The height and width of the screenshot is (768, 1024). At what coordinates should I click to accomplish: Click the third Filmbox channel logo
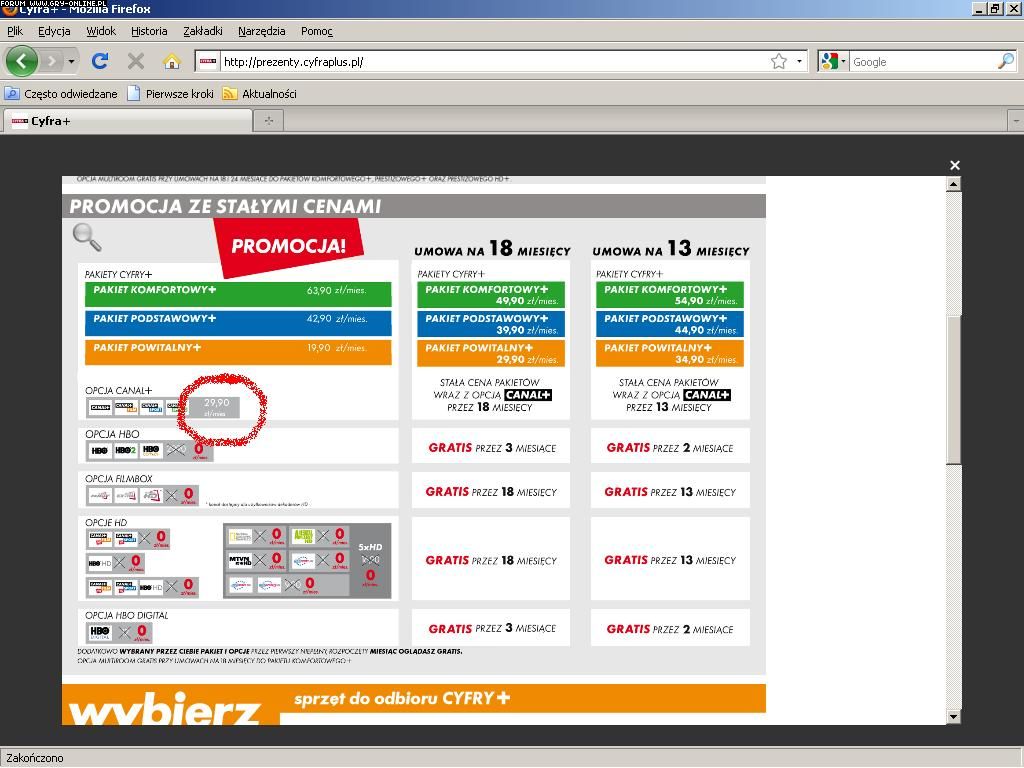point(151,496)
